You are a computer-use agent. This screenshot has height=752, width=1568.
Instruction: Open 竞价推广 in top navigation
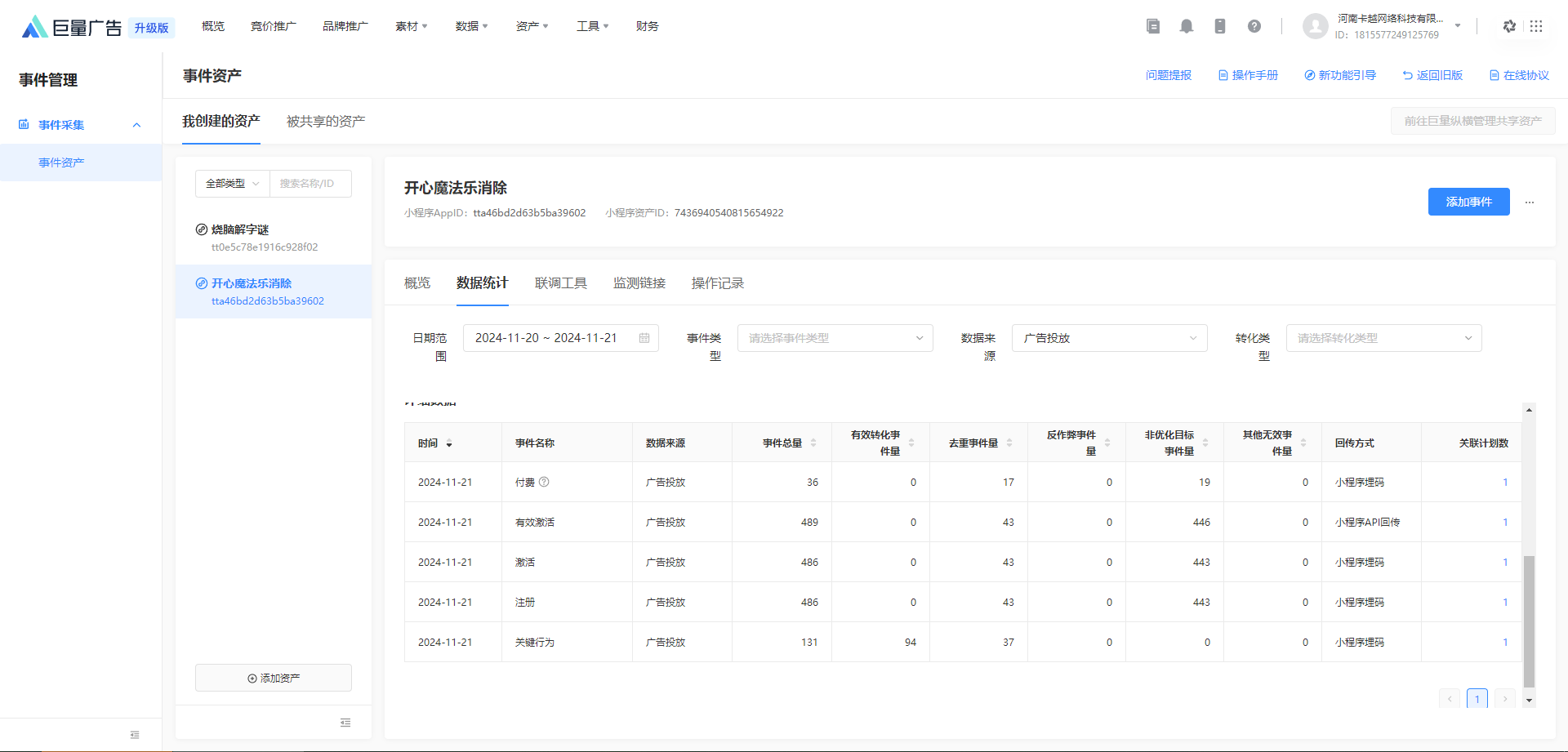click(x=274, y=26)
